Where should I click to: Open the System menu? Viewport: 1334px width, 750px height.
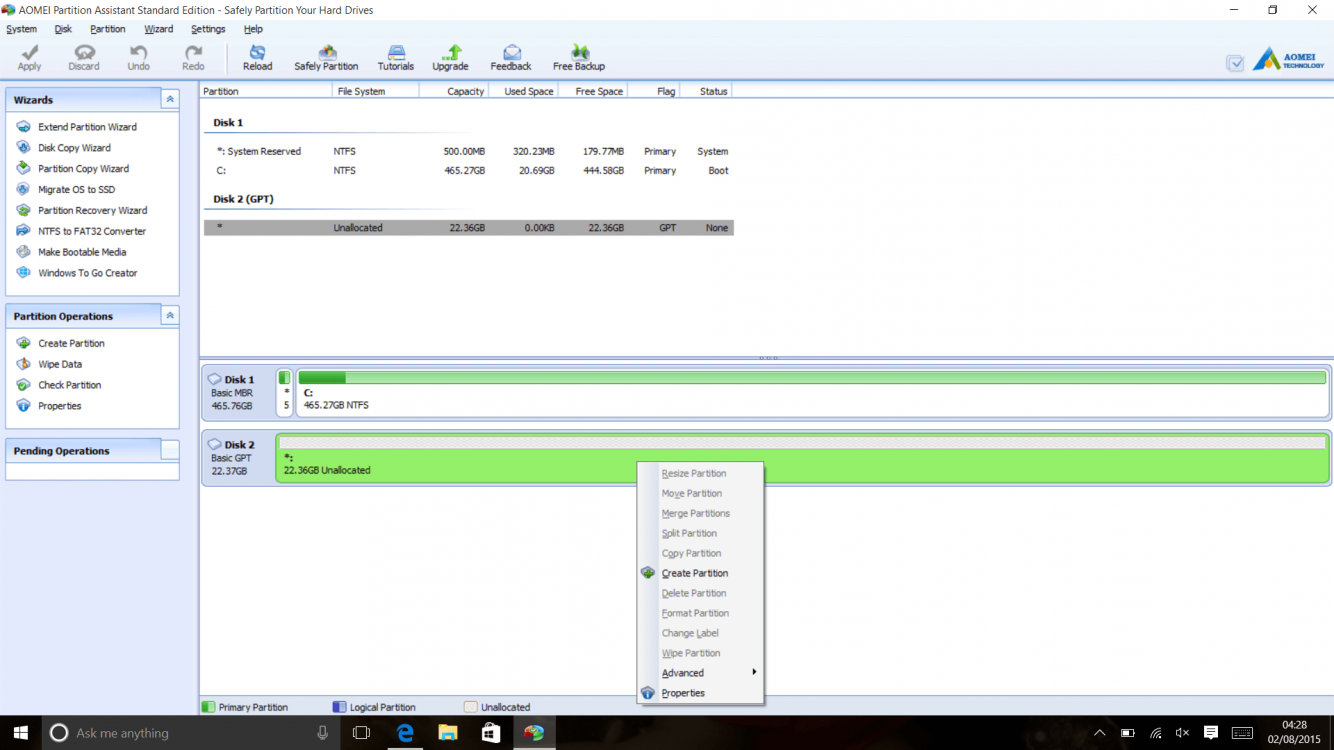coord(21,29)
